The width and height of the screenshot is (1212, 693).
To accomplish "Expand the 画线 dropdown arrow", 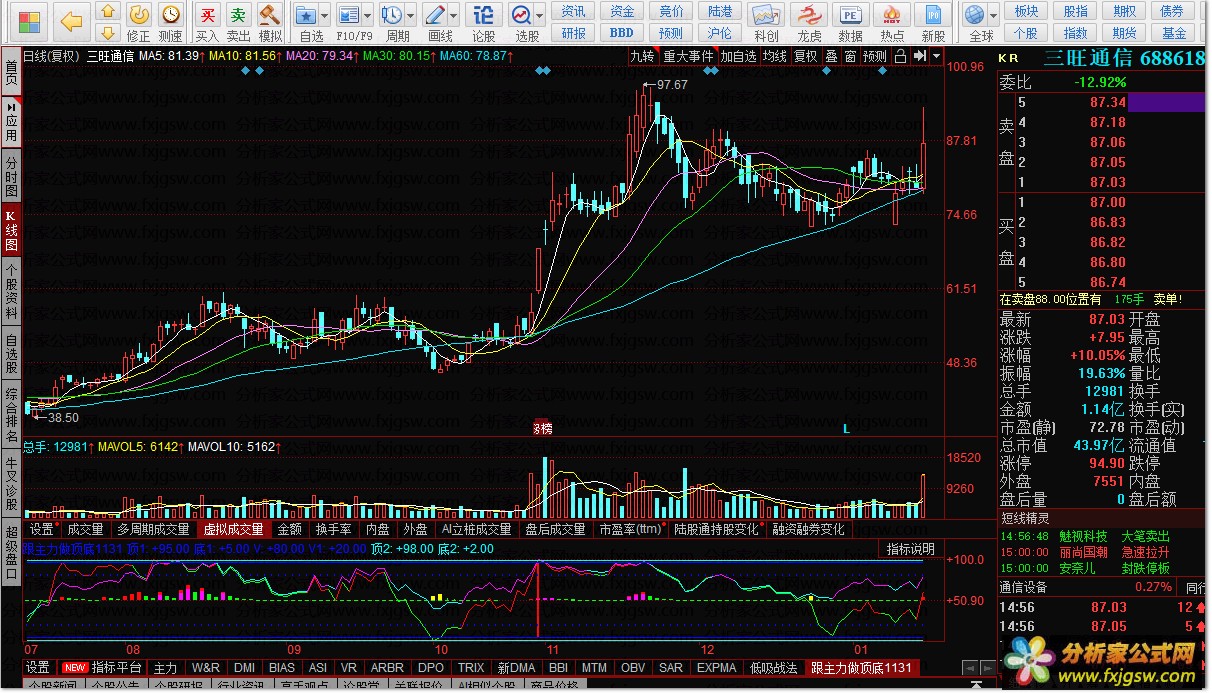I will tap(454, 16).
